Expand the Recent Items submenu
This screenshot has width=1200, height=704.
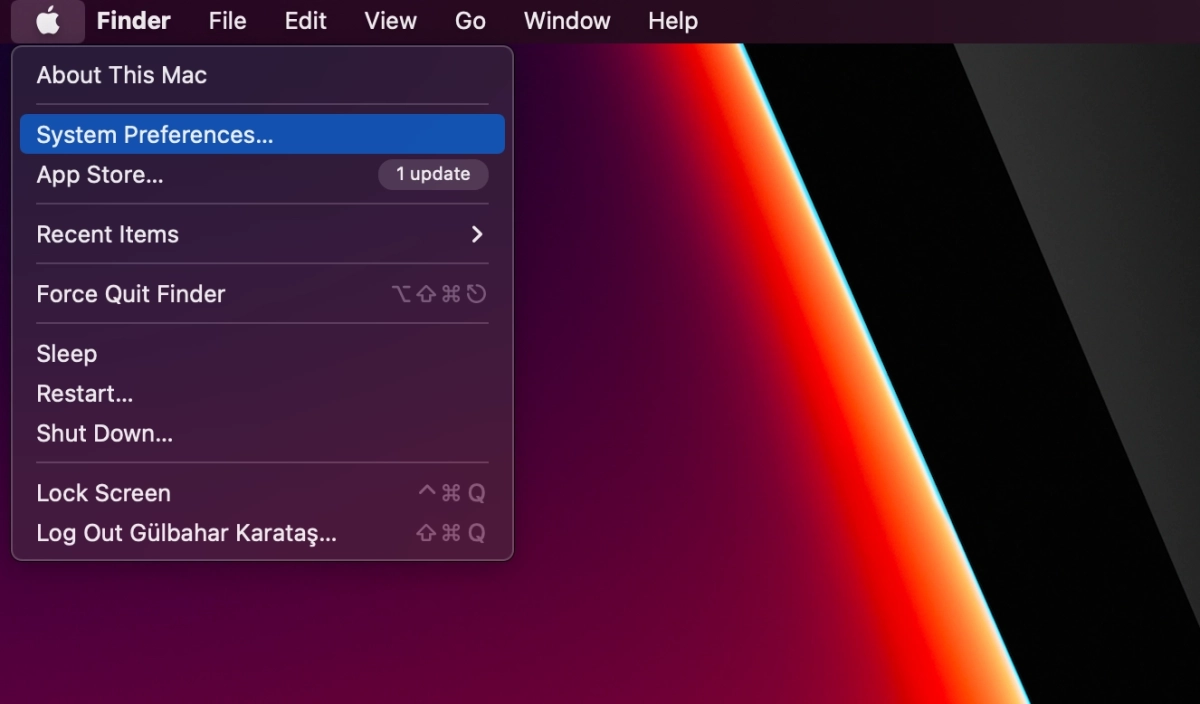click(x=107, y=234)
